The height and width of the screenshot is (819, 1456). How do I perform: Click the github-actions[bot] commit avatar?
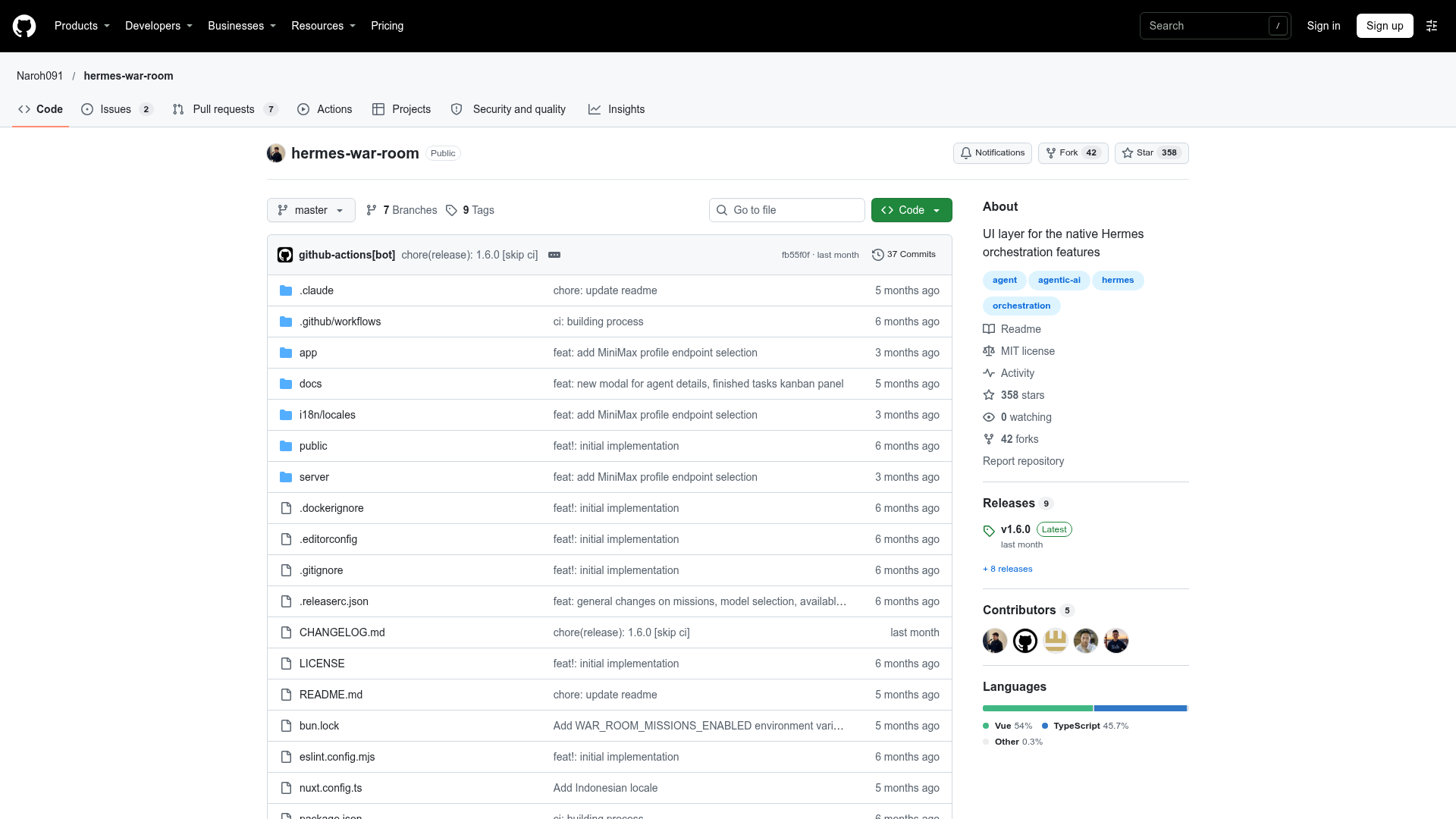(x=285, y=255)
